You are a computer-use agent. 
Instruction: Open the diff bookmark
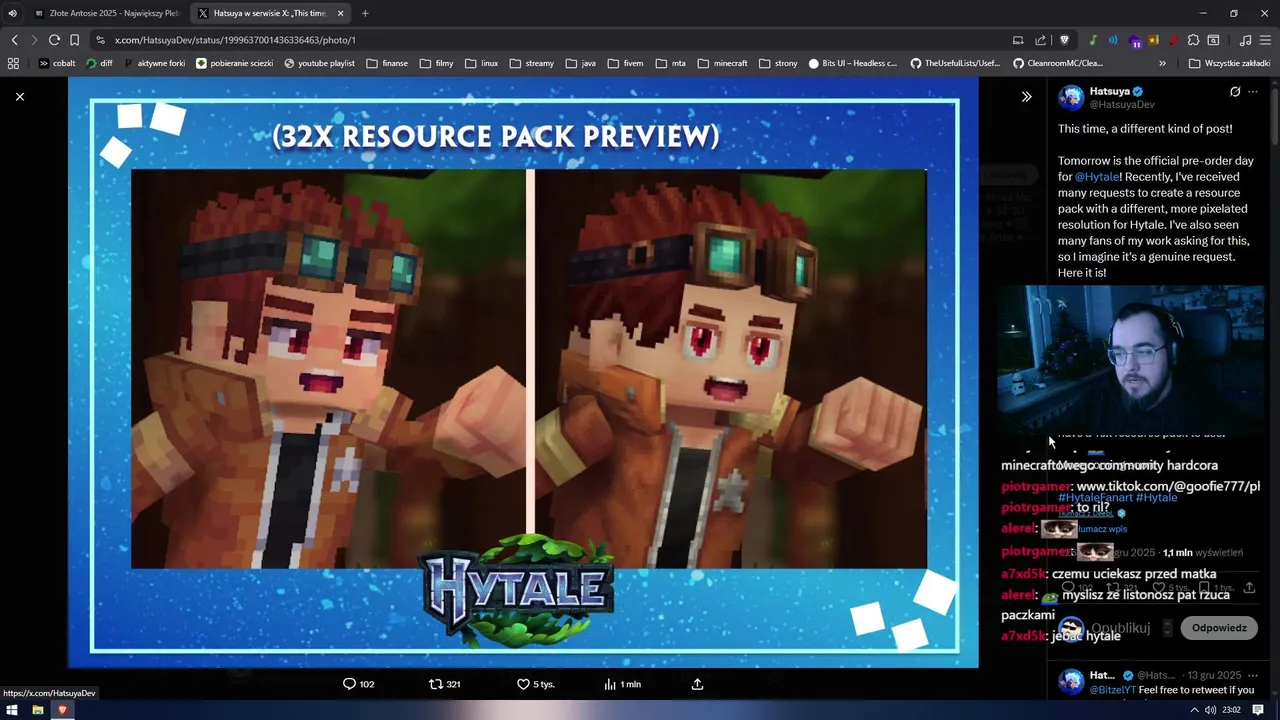pyautogui.click(x=100, y=63)
